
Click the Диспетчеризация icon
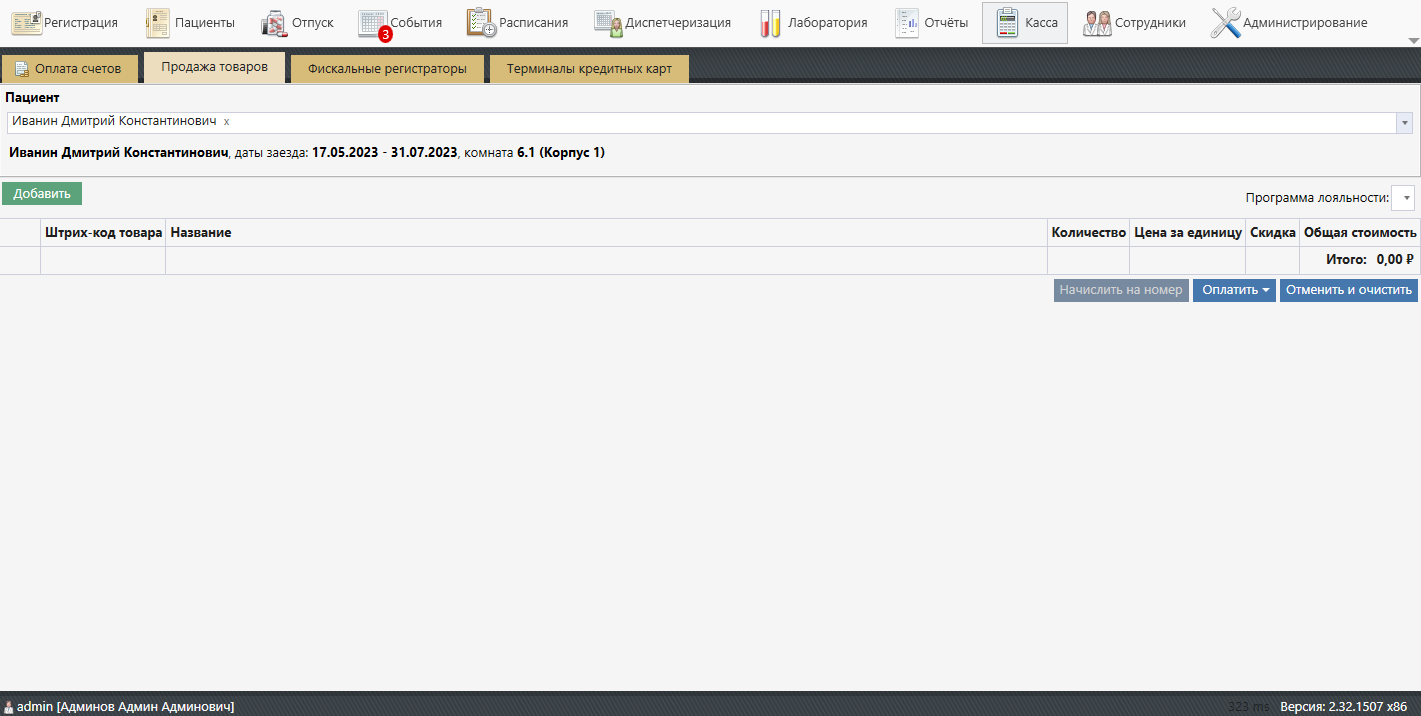[608, 23]
